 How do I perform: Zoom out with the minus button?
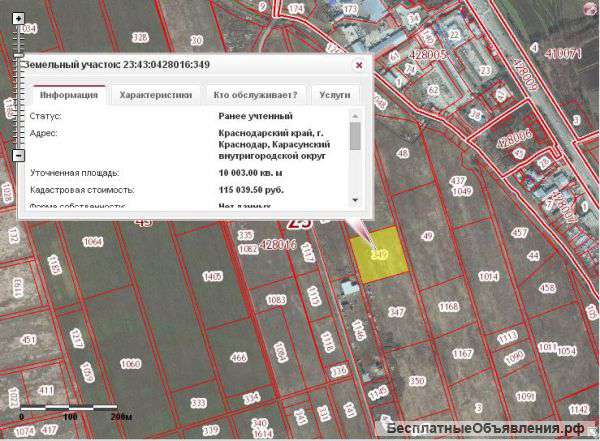click(18, 156)
